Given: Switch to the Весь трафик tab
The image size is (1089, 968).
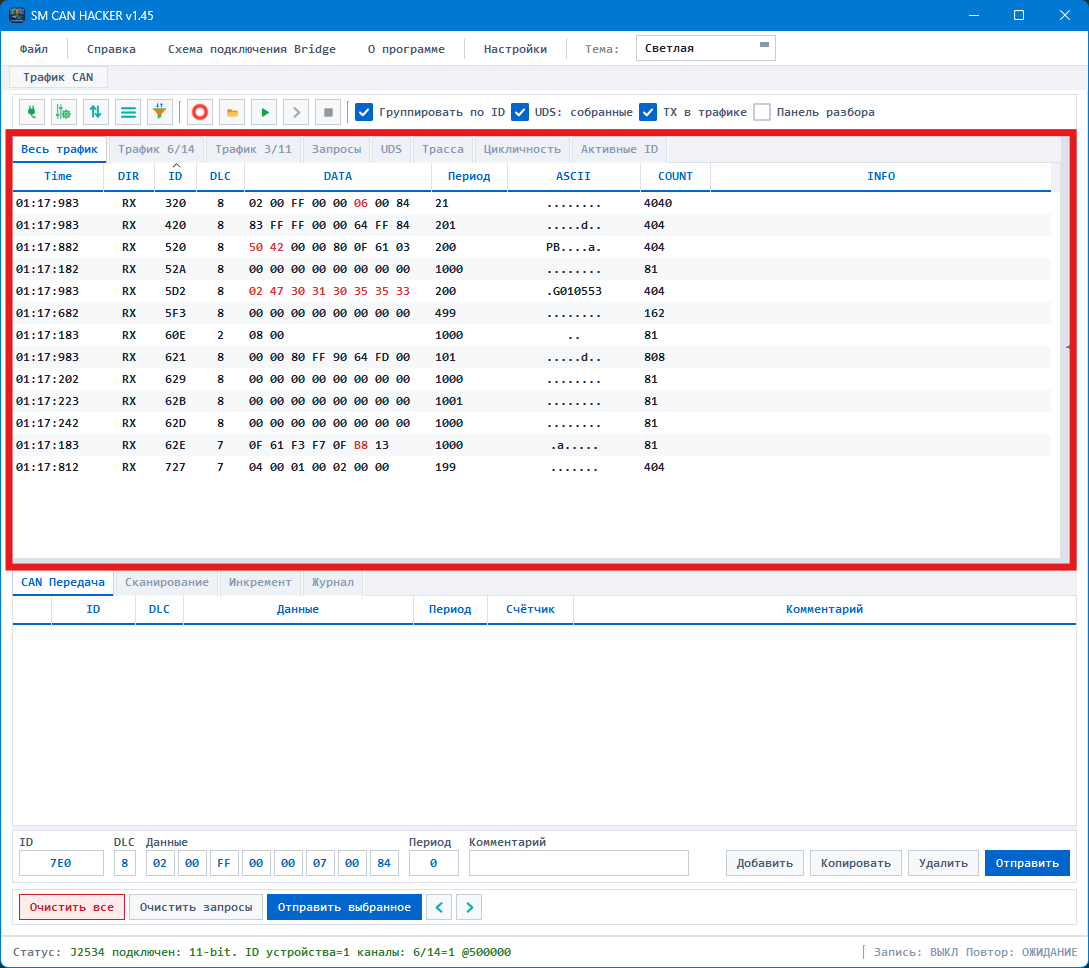Looking at the screenshot, I should click(x=60, y=149).
